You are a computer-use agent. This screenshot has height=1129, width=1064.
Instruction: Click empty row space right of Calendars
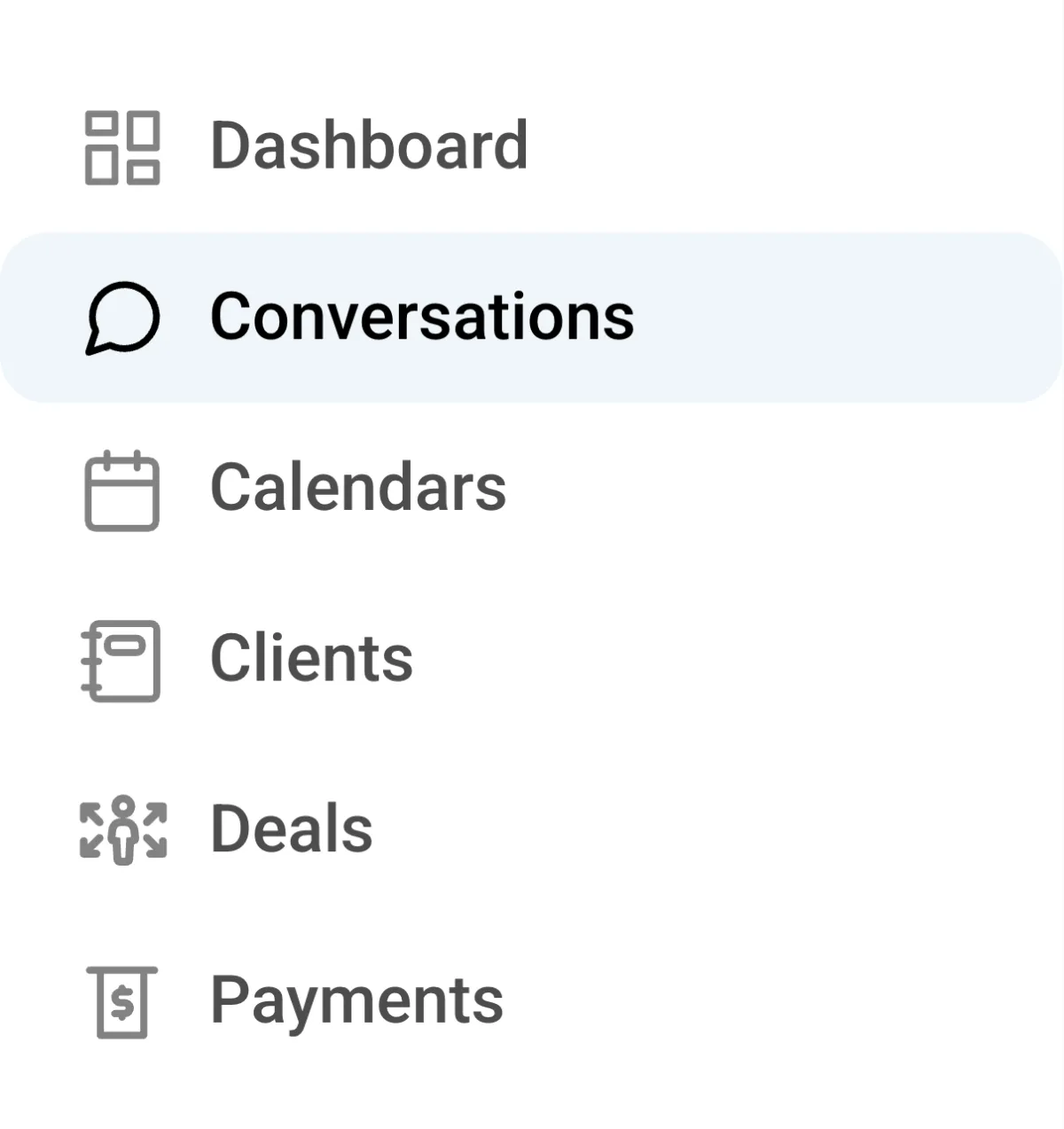[798, 489]
